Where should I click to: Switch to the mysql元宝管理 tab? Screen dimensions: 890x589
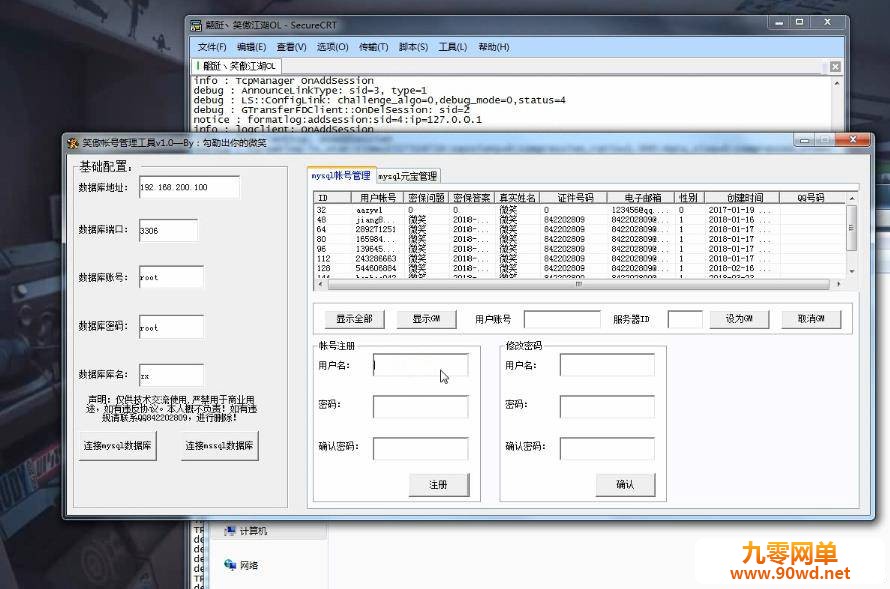(x=408, y=176)
